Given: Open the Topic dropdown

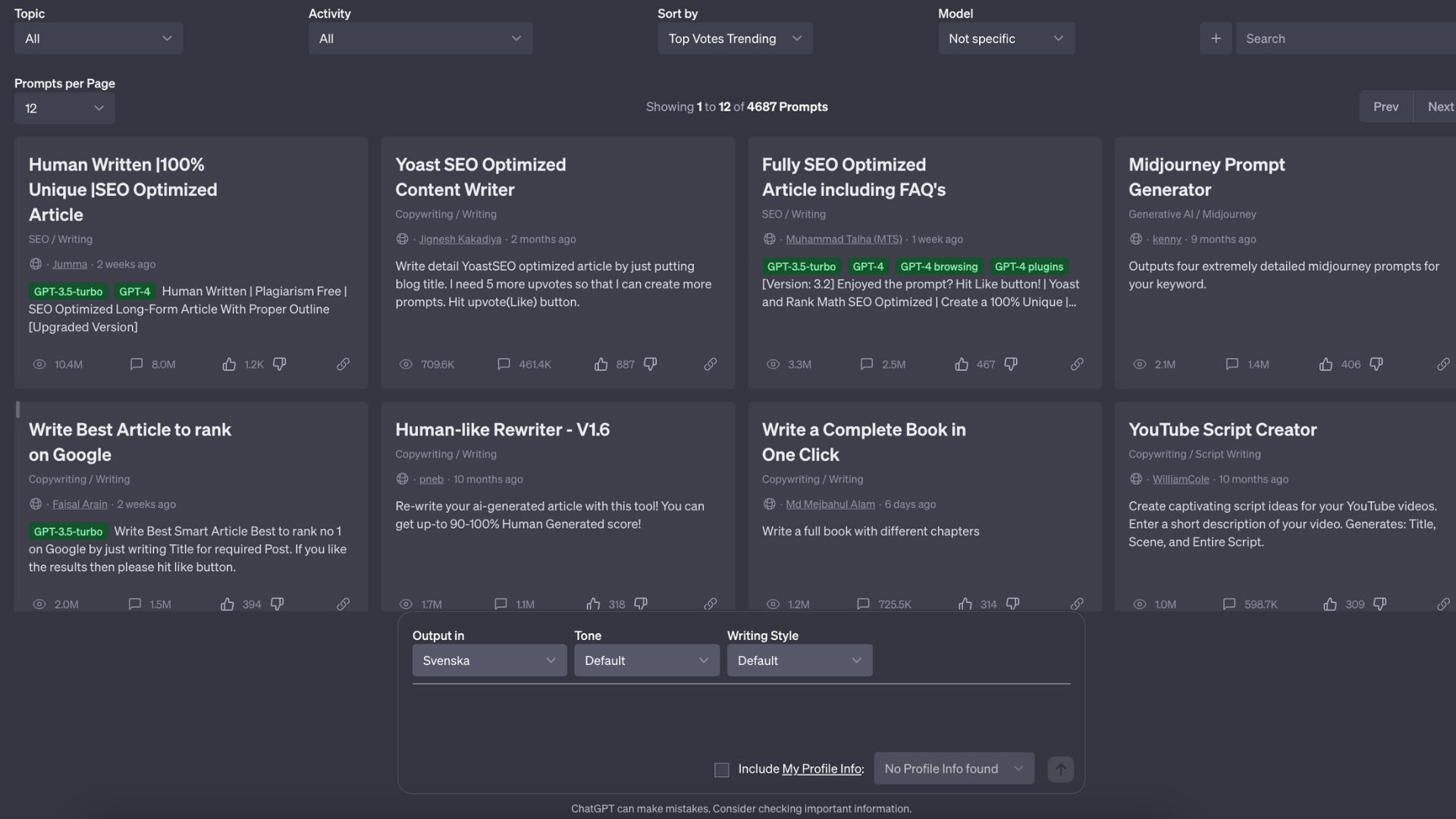Looking at the screenshot, I should pos(99,39).
